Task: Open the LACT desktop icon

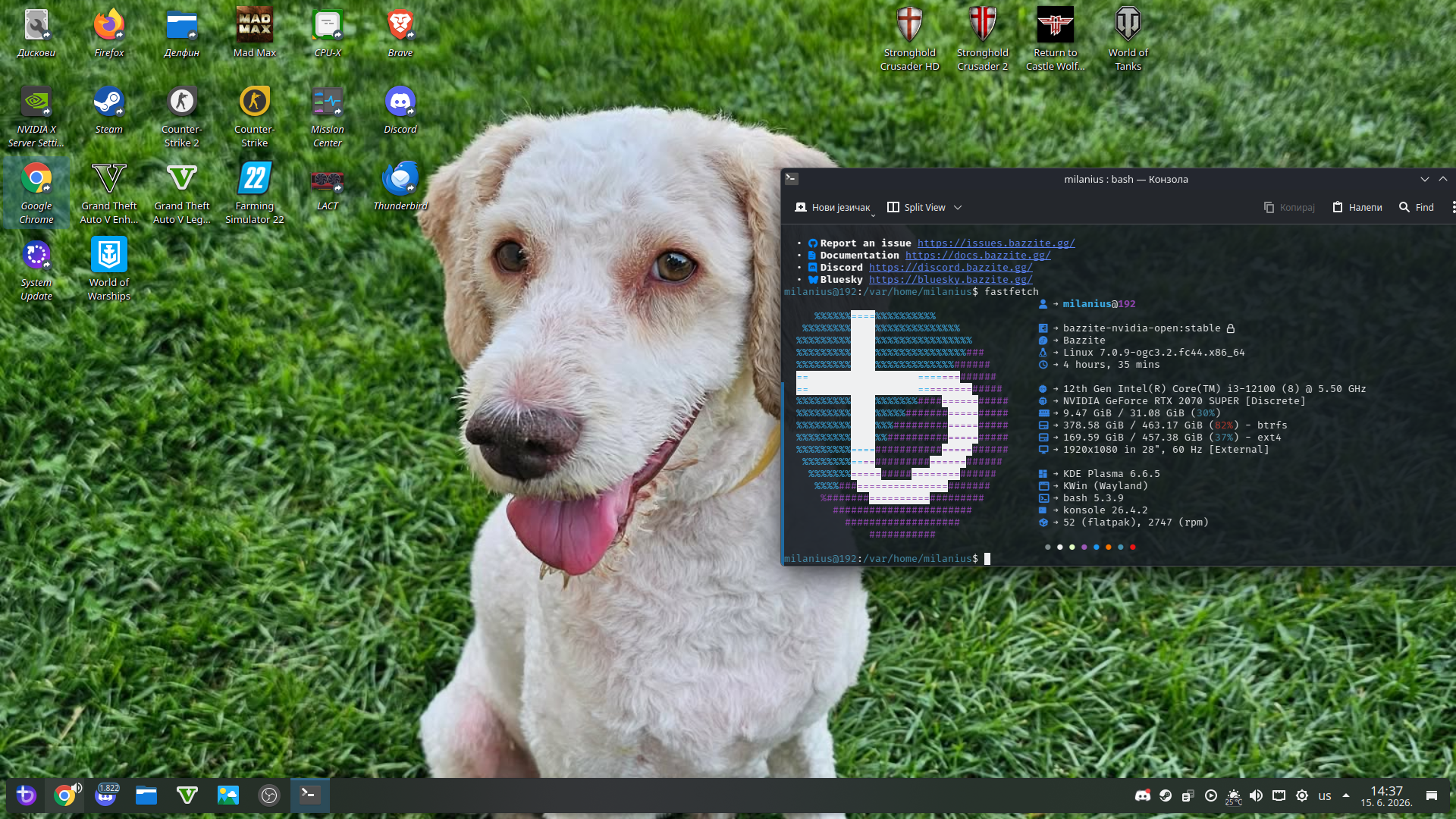Action: pos(328,187)
